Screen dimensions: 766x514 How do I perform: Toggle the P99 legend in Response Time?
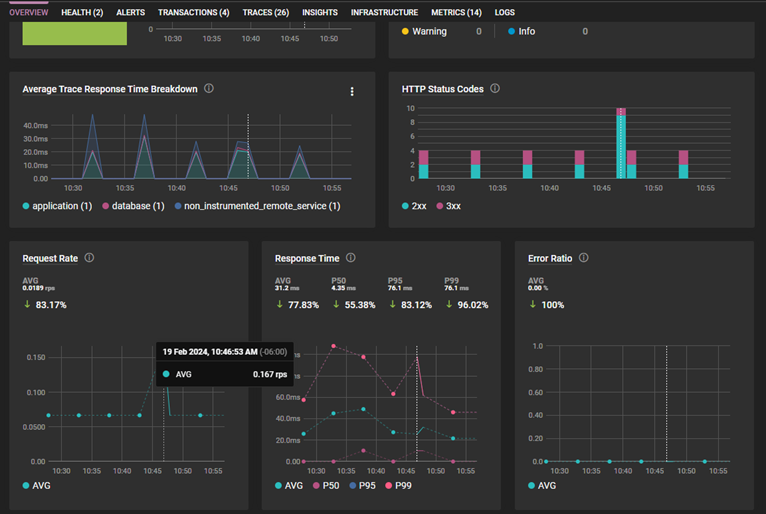pos(399,486)
